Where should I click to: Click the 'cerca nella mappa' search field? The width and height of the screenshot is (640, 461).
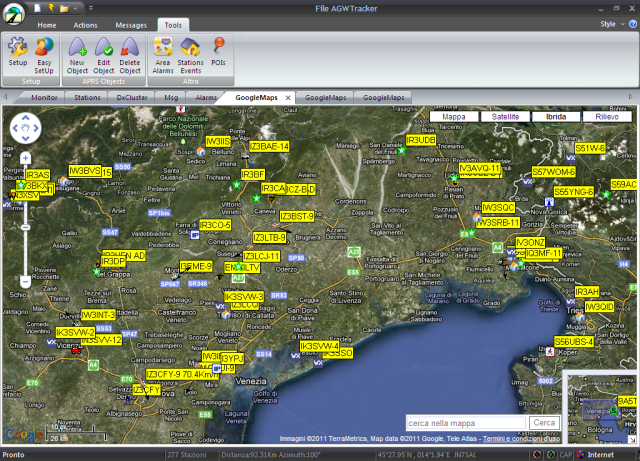tap(466, 423)
